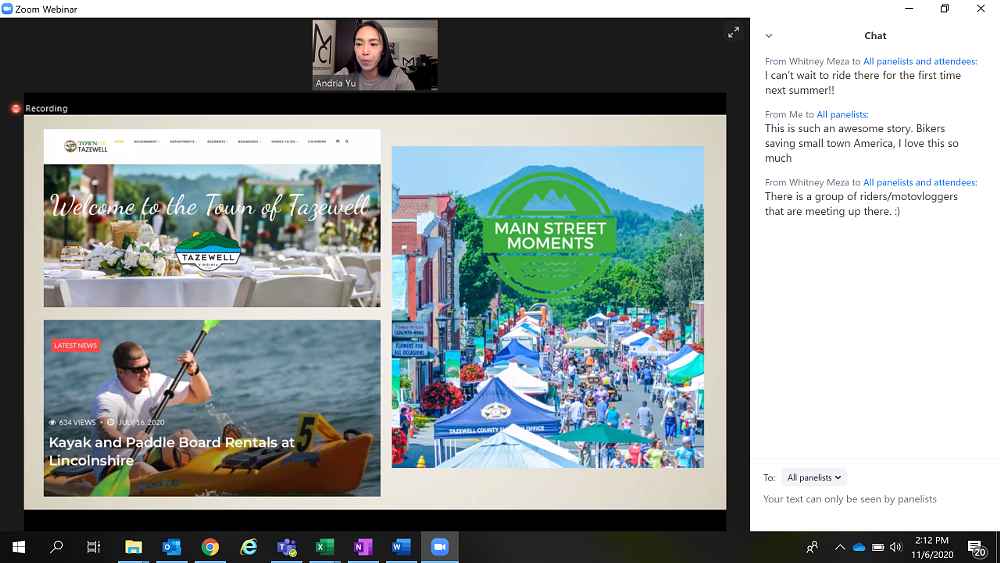1000x563 pixels.
Task: Select Andria Yu's video thumbnail
Action: (375, 55)
